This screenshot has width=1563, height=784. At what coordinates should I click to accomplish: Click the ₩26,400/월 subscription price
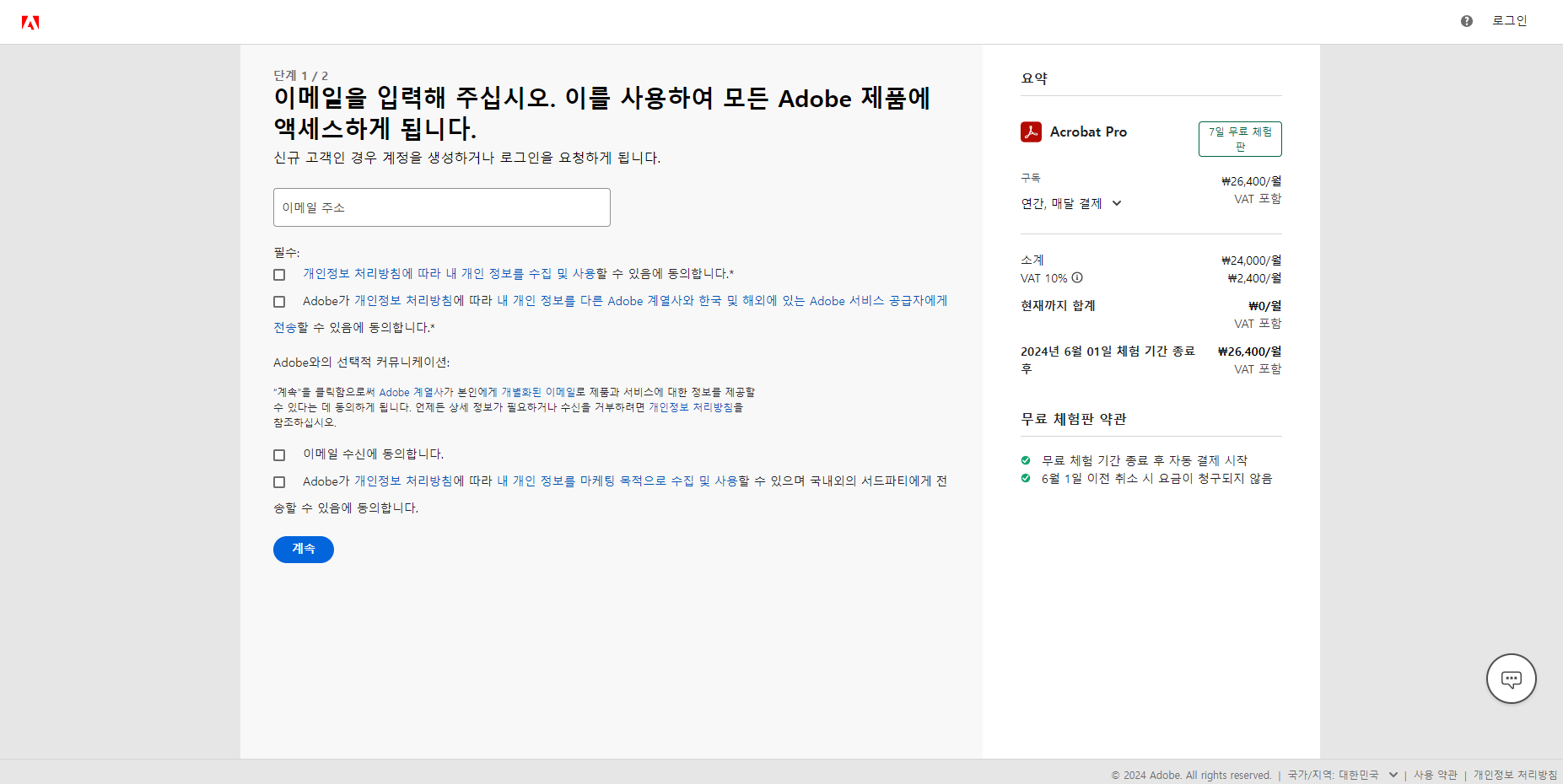coord(1251,181)
